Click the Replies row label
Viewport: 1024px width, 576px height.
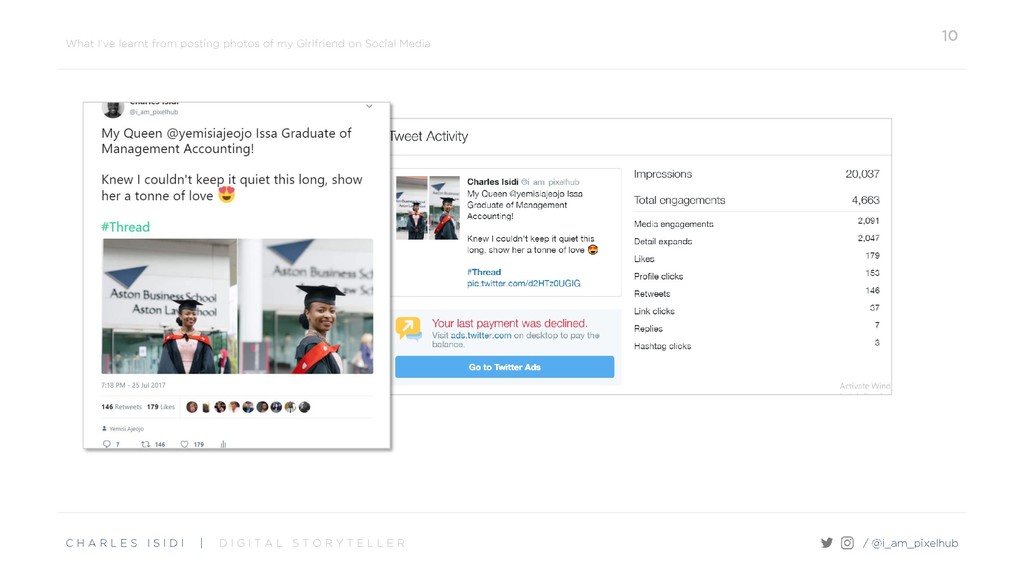(x=648, y=328)
